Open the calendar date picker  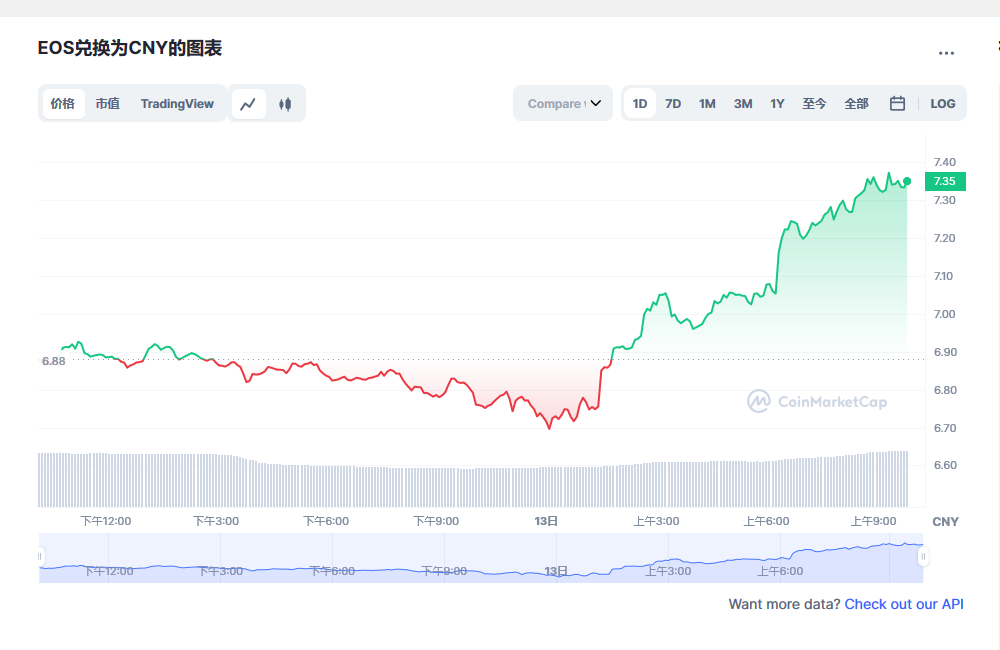tap(897, 104)
